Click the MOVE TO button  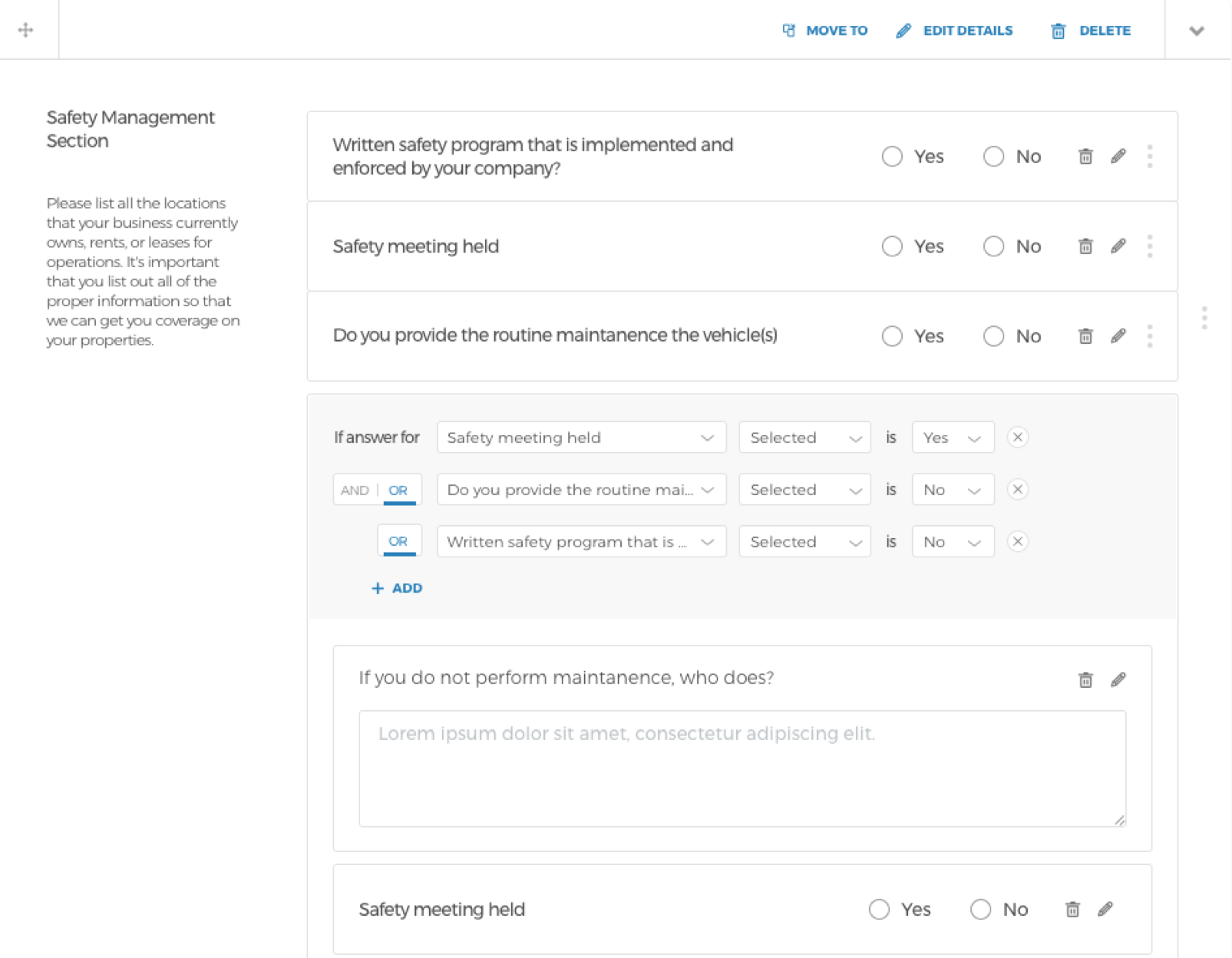[x=825, y=31]
